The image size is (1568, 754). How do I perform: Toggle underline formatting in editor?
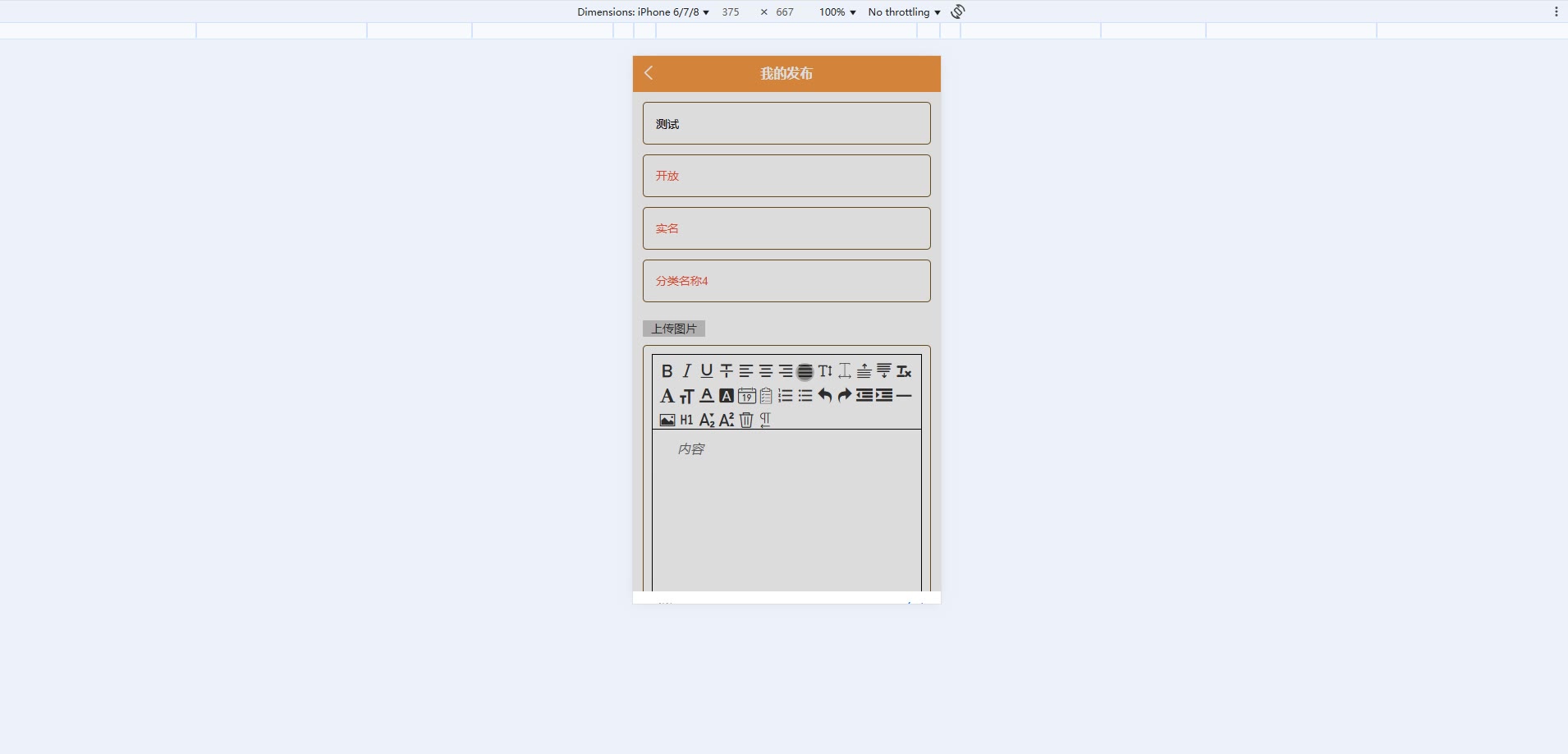tap(707, 371)
